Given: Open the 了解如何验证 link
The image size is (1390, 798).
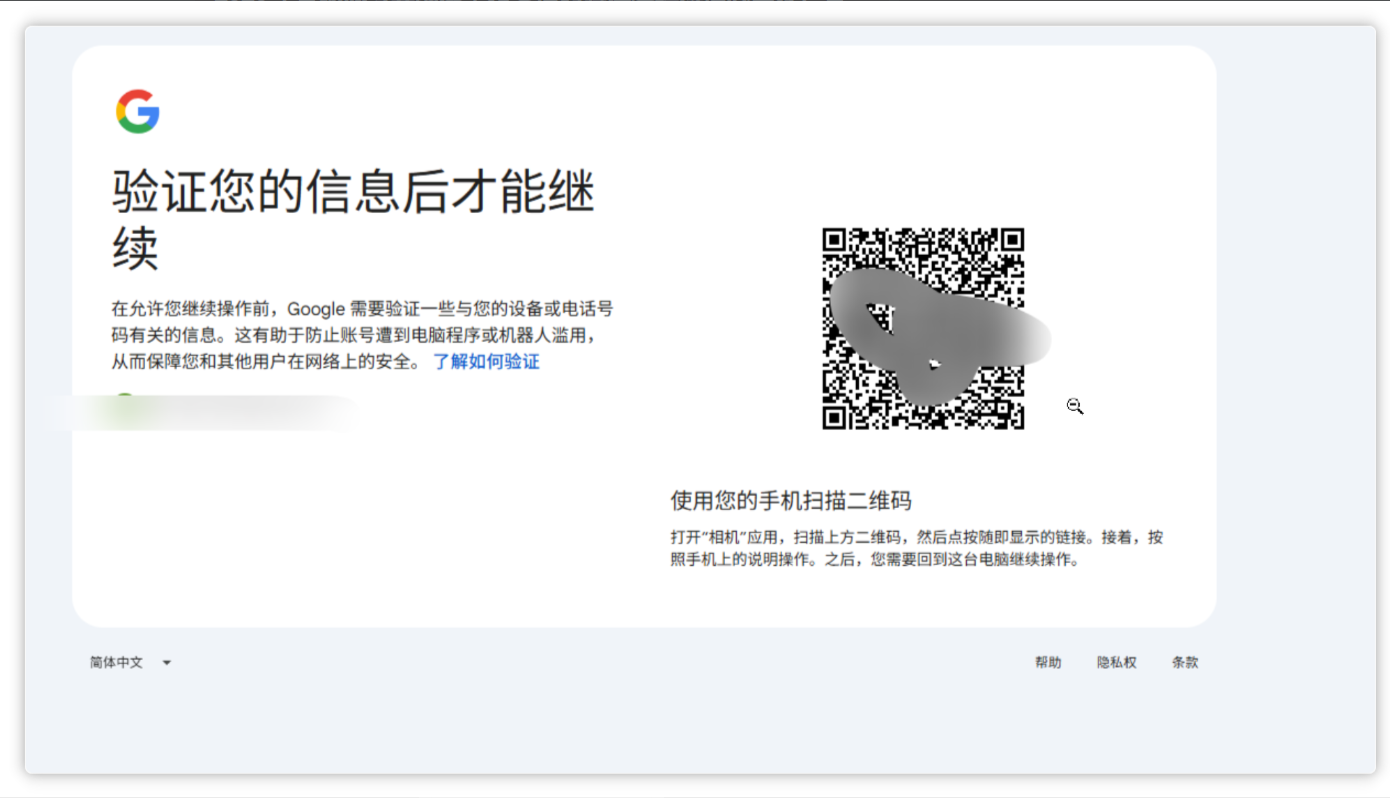Looking at the screenshot, I should click(486, 362).
